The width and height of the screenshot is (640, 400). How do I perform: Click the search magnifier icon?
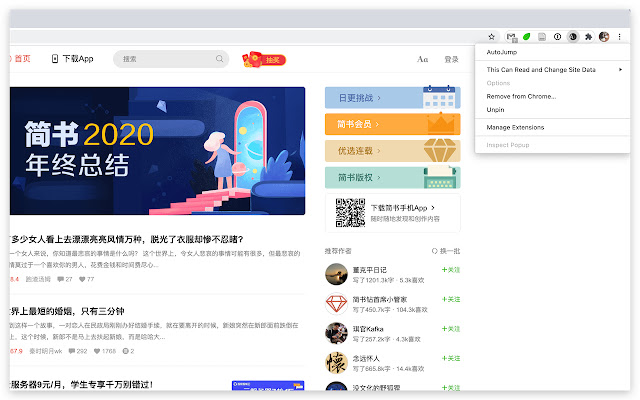(220, 59)
